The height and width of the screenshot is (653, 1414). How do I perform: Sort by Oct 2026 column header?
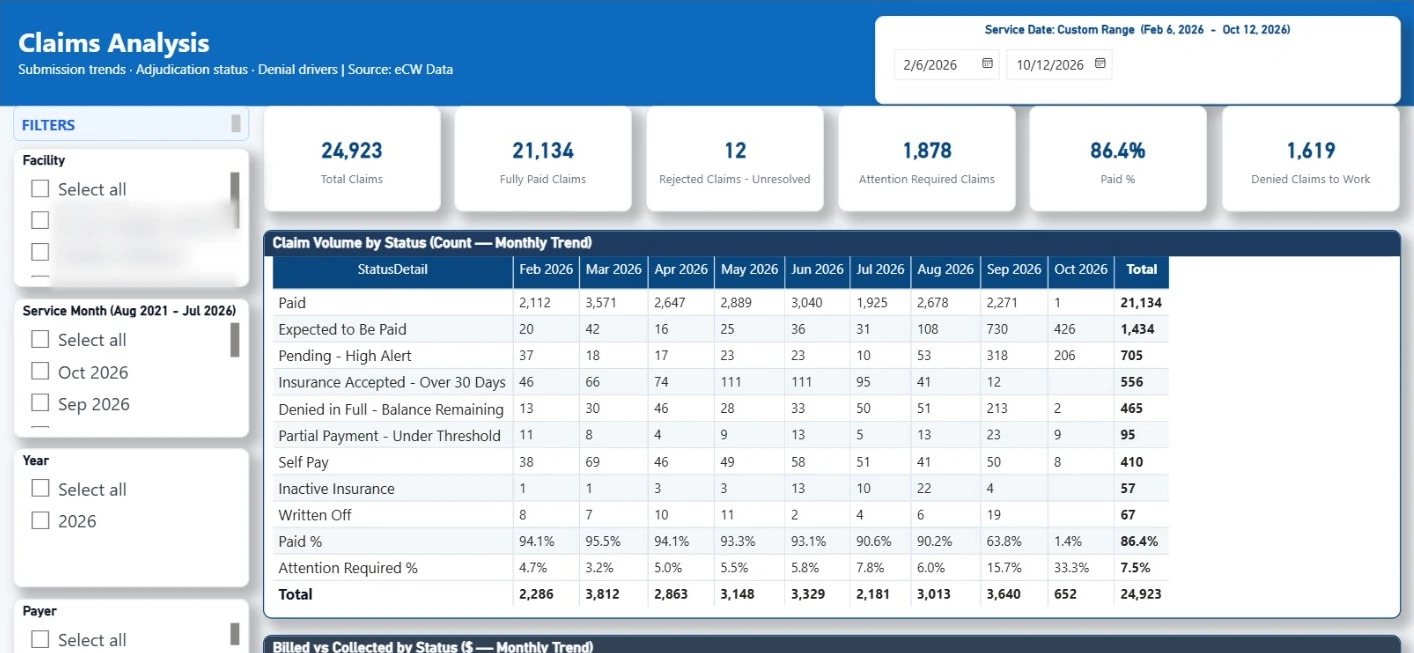[1080, 270]
